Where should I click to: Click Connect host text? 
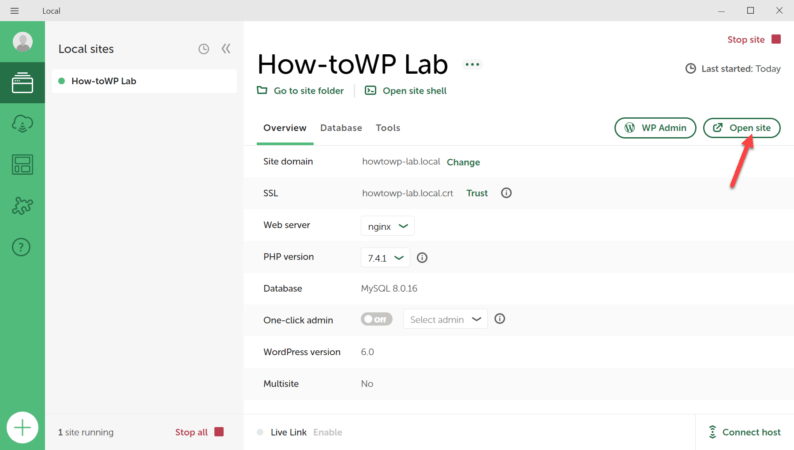pyautogui.click(x=751, y=432)
